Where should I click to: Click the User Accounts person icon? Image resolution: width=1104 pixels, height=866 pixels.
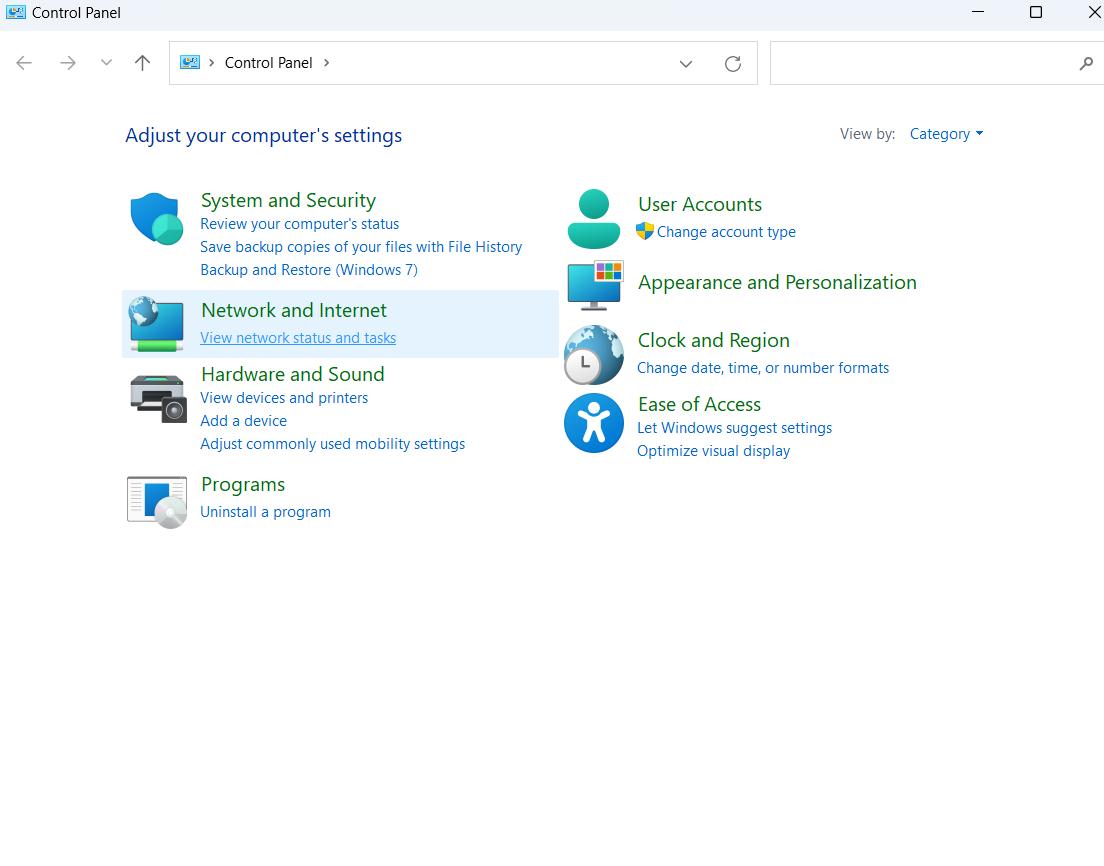tap(593, 219)
